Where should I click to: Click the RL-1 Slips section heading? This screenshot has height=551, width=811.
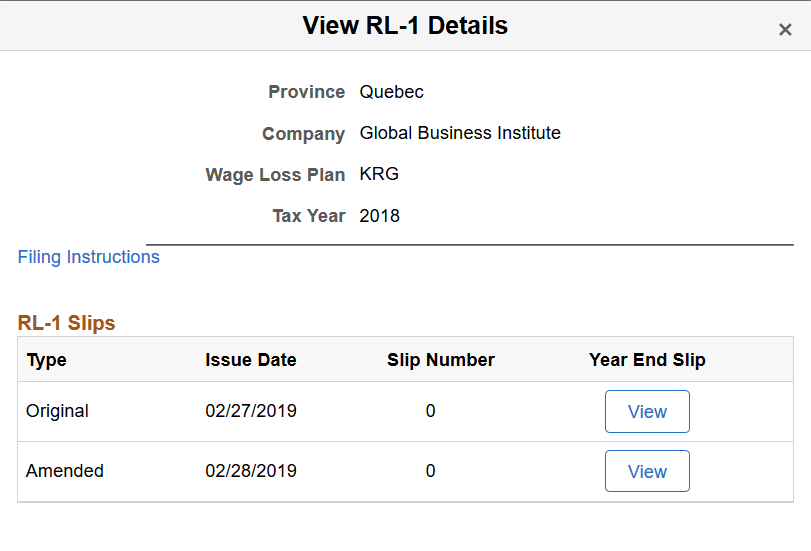click(67, 323)
